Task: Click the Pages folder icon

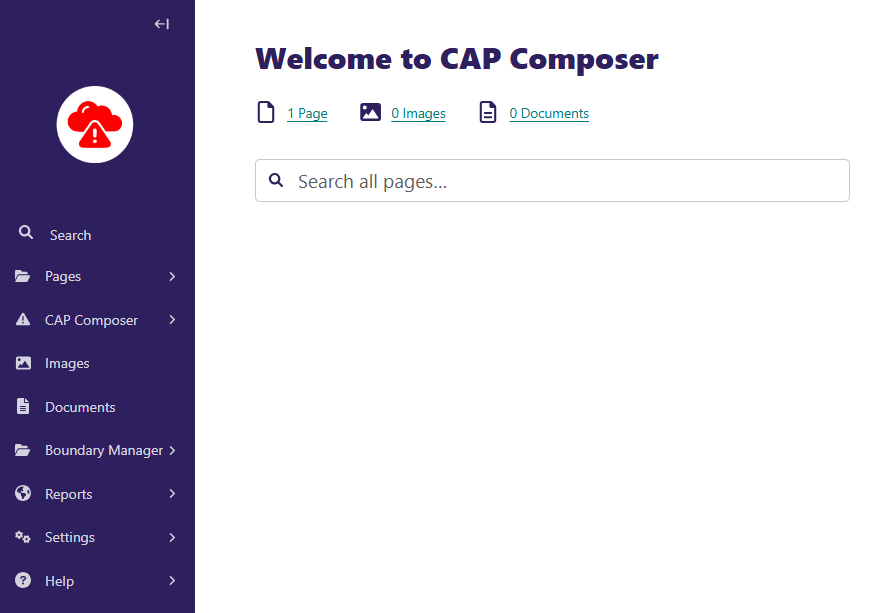Action: (22, 276)
